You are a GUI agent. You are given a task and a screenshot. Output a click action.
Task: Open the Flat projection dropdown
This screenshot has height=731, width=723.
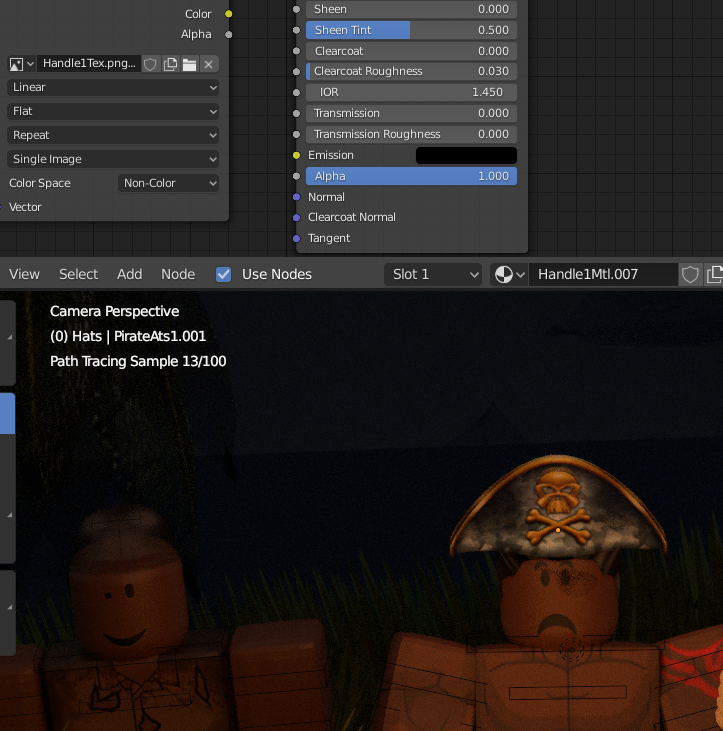tap(113, 111)
